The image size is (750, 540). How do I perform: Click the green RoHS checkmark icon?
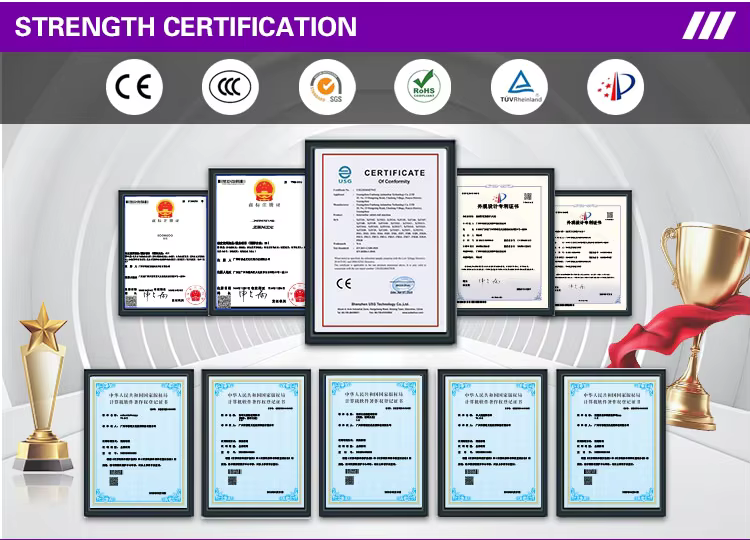[423, 88]
